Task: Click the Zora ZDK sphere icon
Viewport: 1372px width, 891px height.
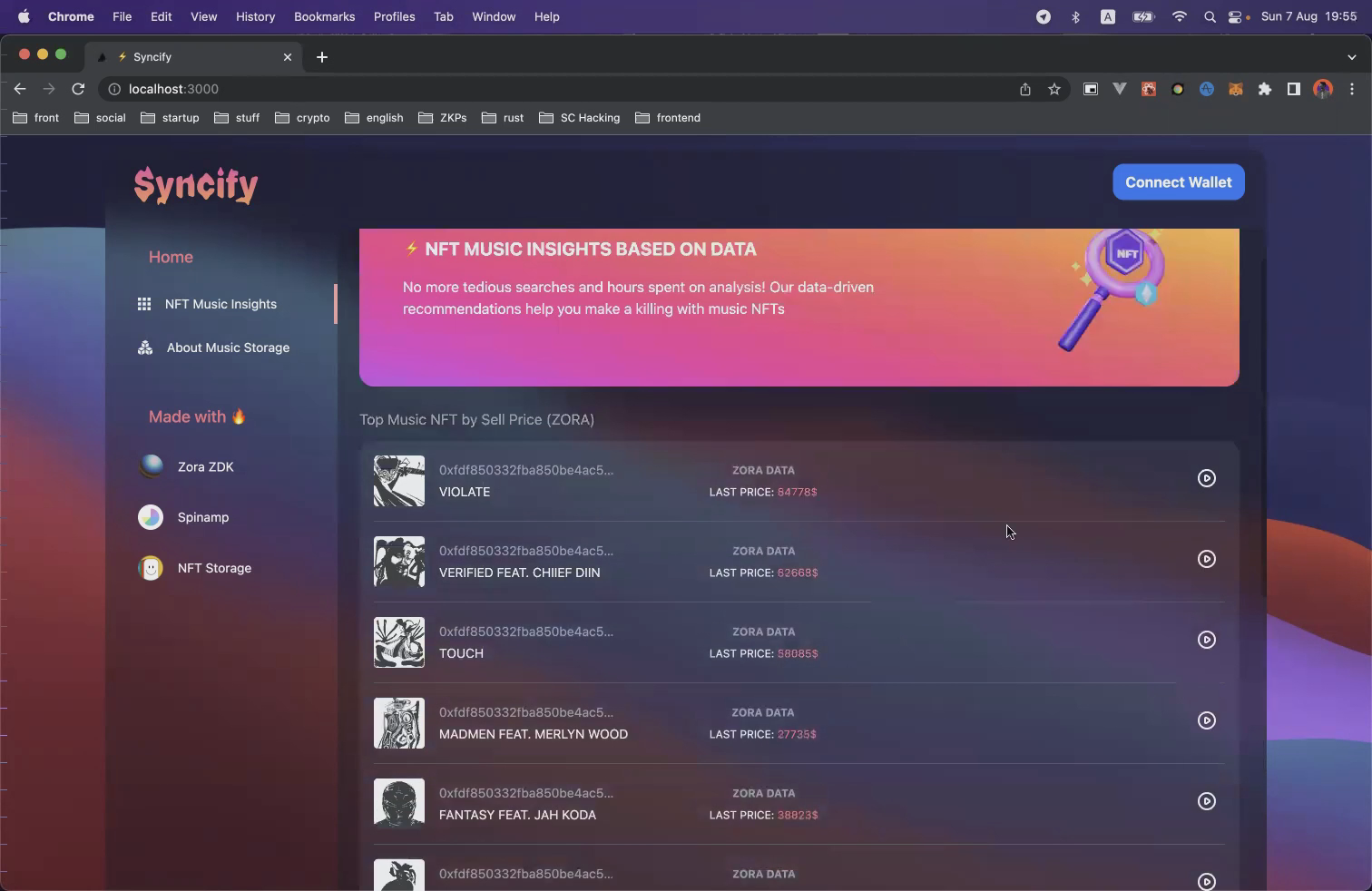Action: (151, 466)
